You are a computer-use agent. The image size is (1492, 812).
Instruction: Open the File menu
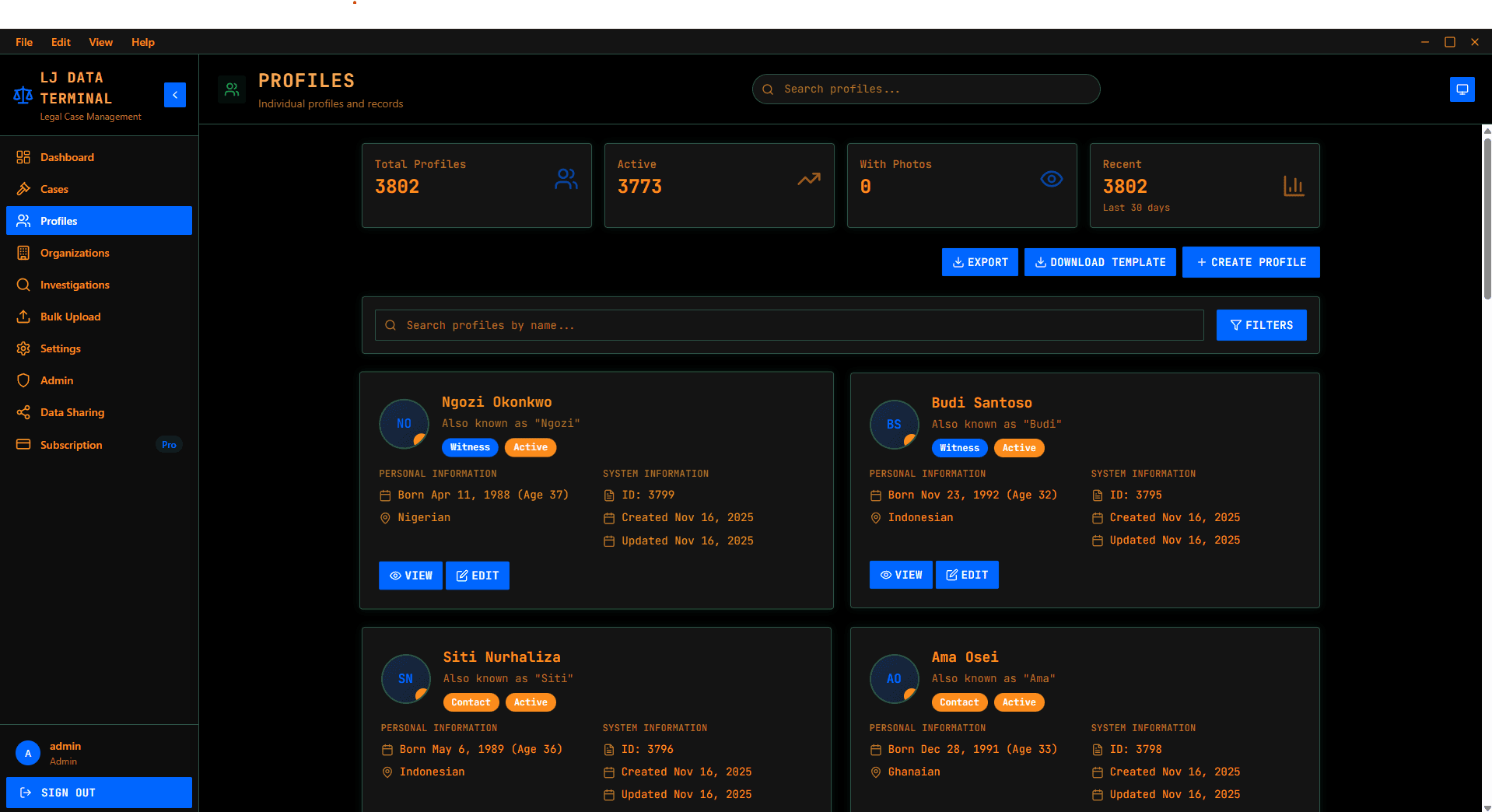tap(23, 42)
